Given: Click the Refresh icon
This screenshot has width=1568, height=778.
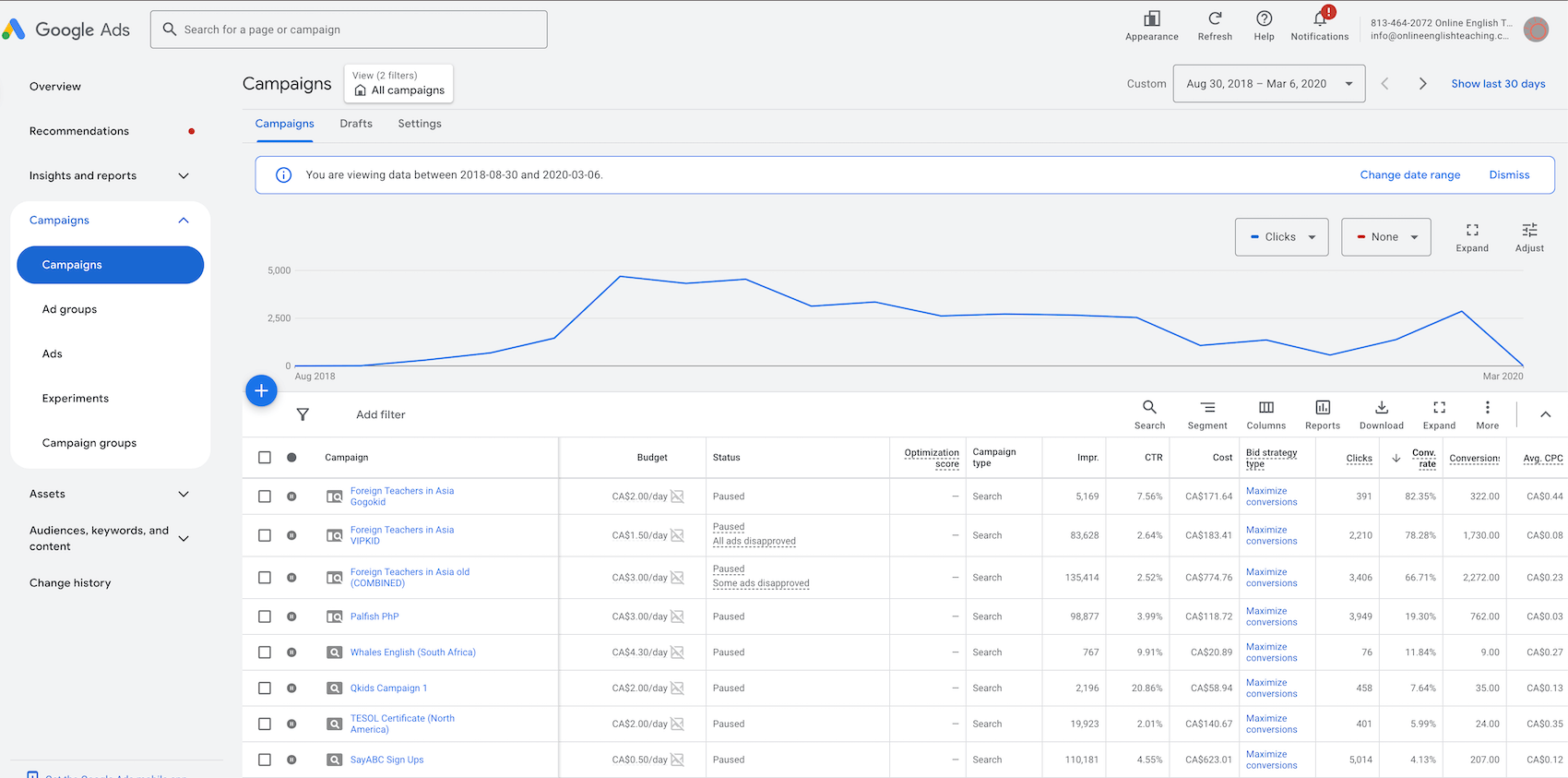Looking at the screenshot, I should coord(1215,18).
